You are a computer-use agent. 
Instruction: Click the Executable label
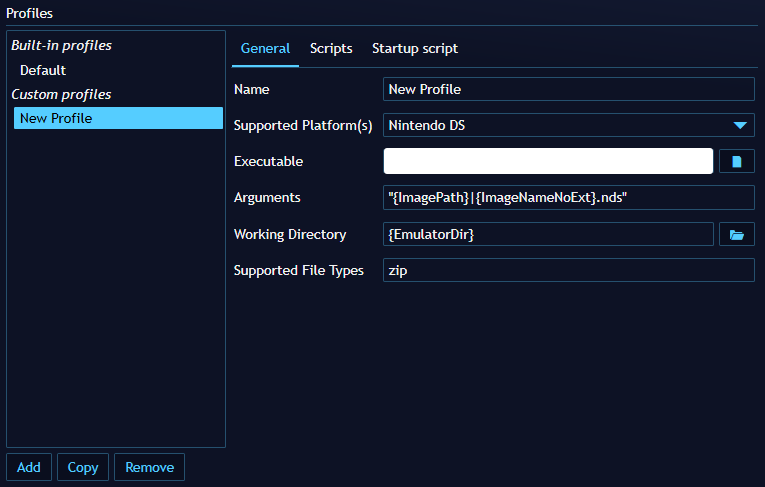(268, 162)
